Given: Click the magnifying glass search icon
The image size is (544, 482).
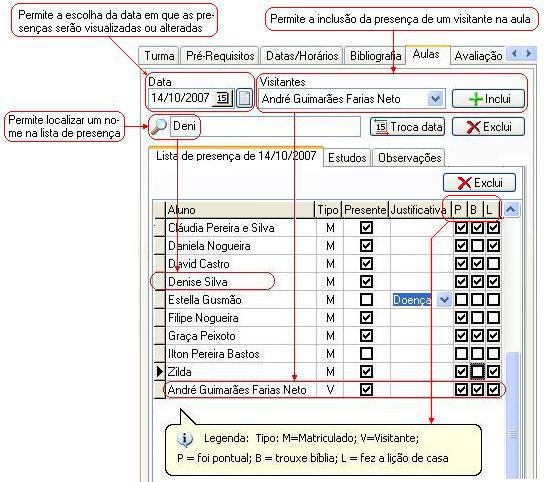Looking at the screenshot, I should [159, 127].
